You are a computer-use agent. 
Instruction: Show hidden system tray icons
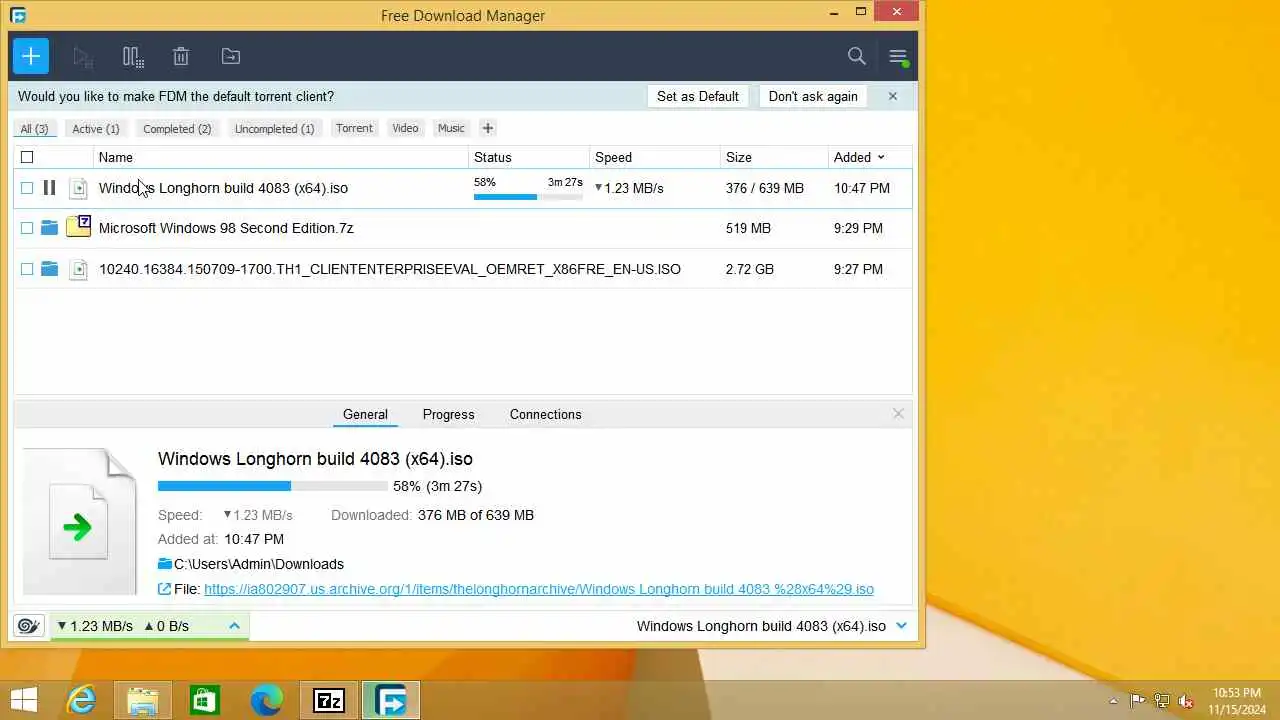point(1113,701)
